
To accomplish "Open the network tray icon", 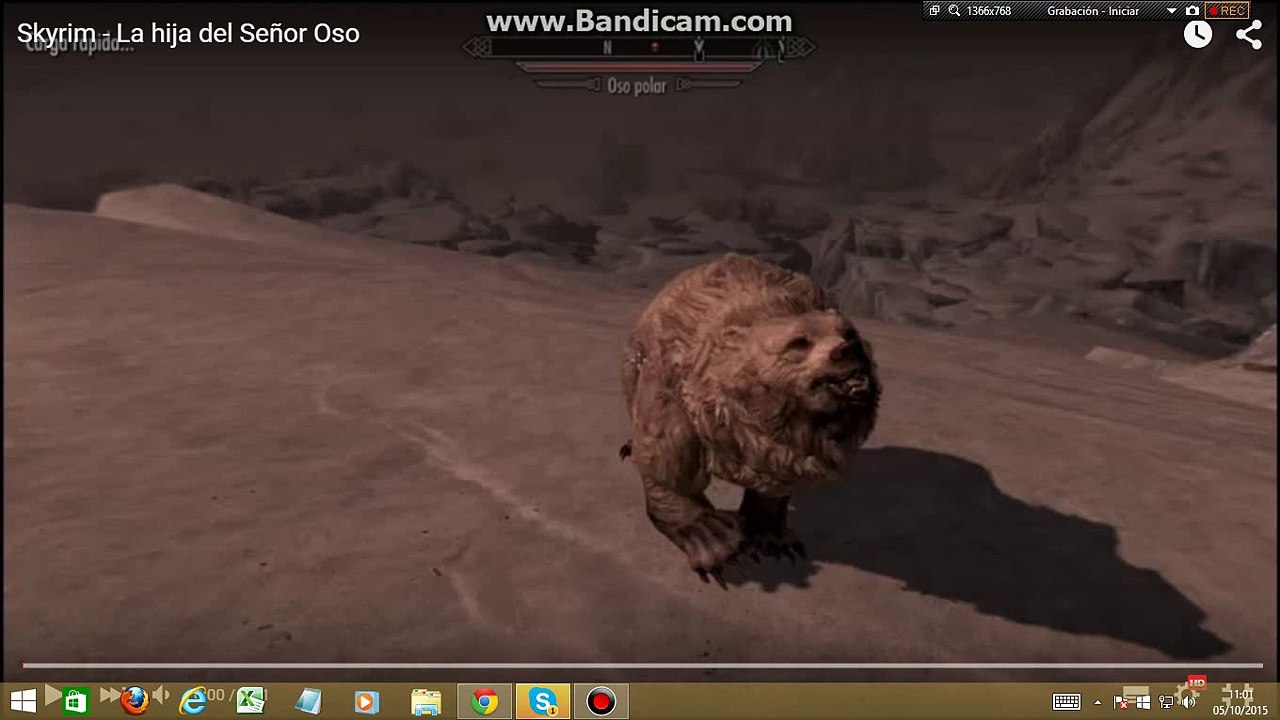I will pos(1166,702).
